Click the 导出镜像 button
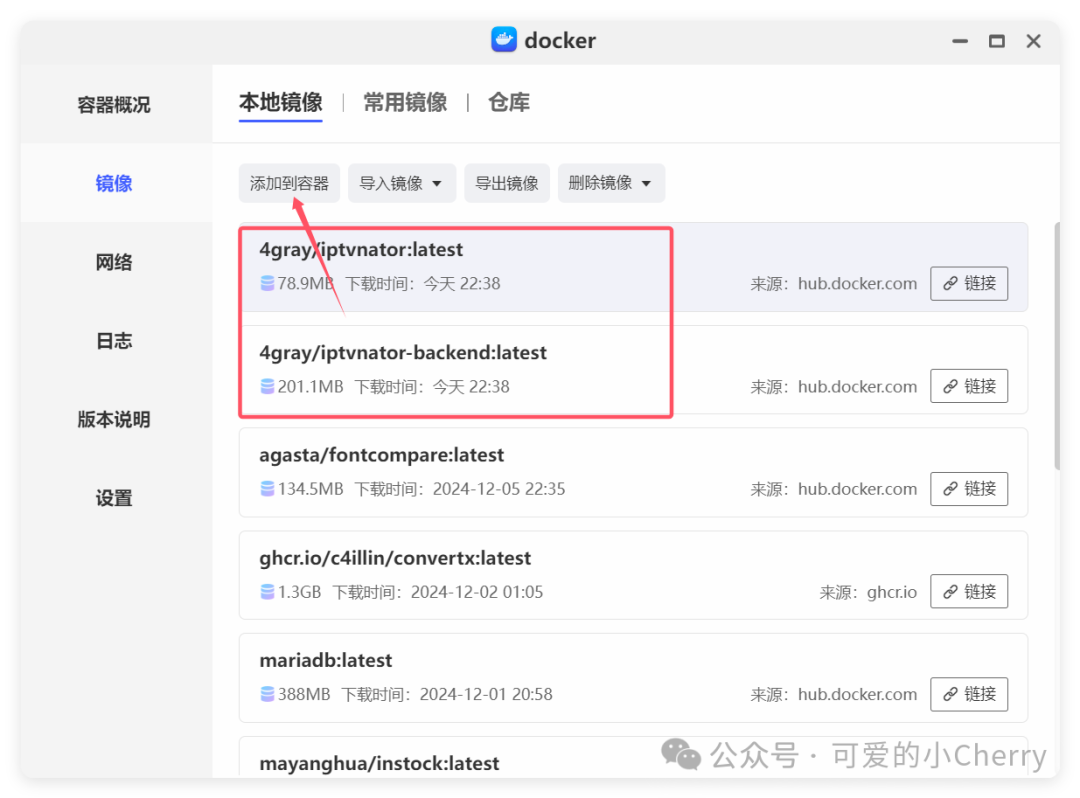The height and width of the screenshot is (798, 1080). coord(507,183)
